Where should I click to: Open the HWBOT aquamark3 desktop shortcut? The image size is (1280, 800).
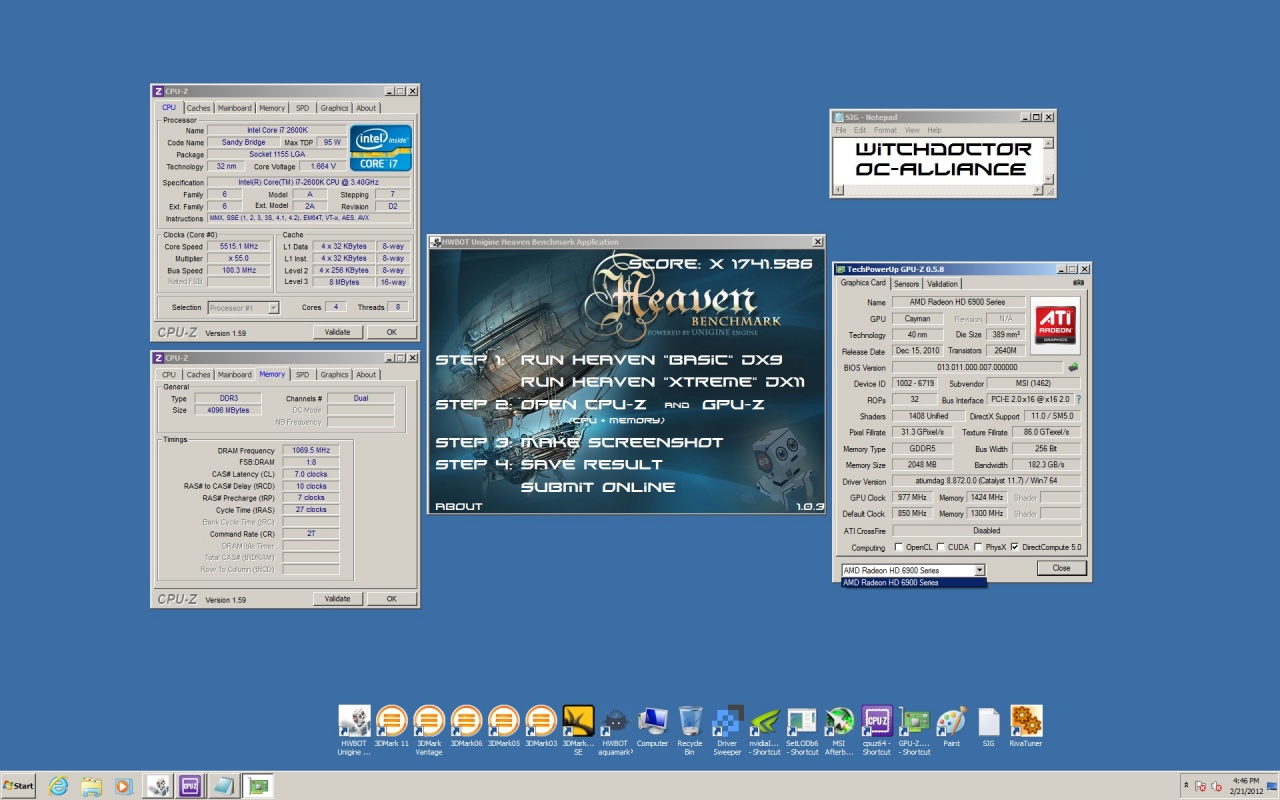(x=615, y=721)
